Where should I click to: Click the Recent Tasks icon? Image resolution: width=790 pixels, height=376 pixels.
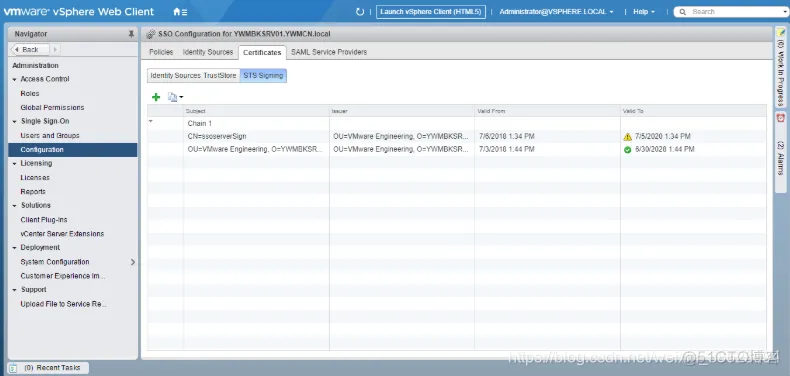[14, 368]
